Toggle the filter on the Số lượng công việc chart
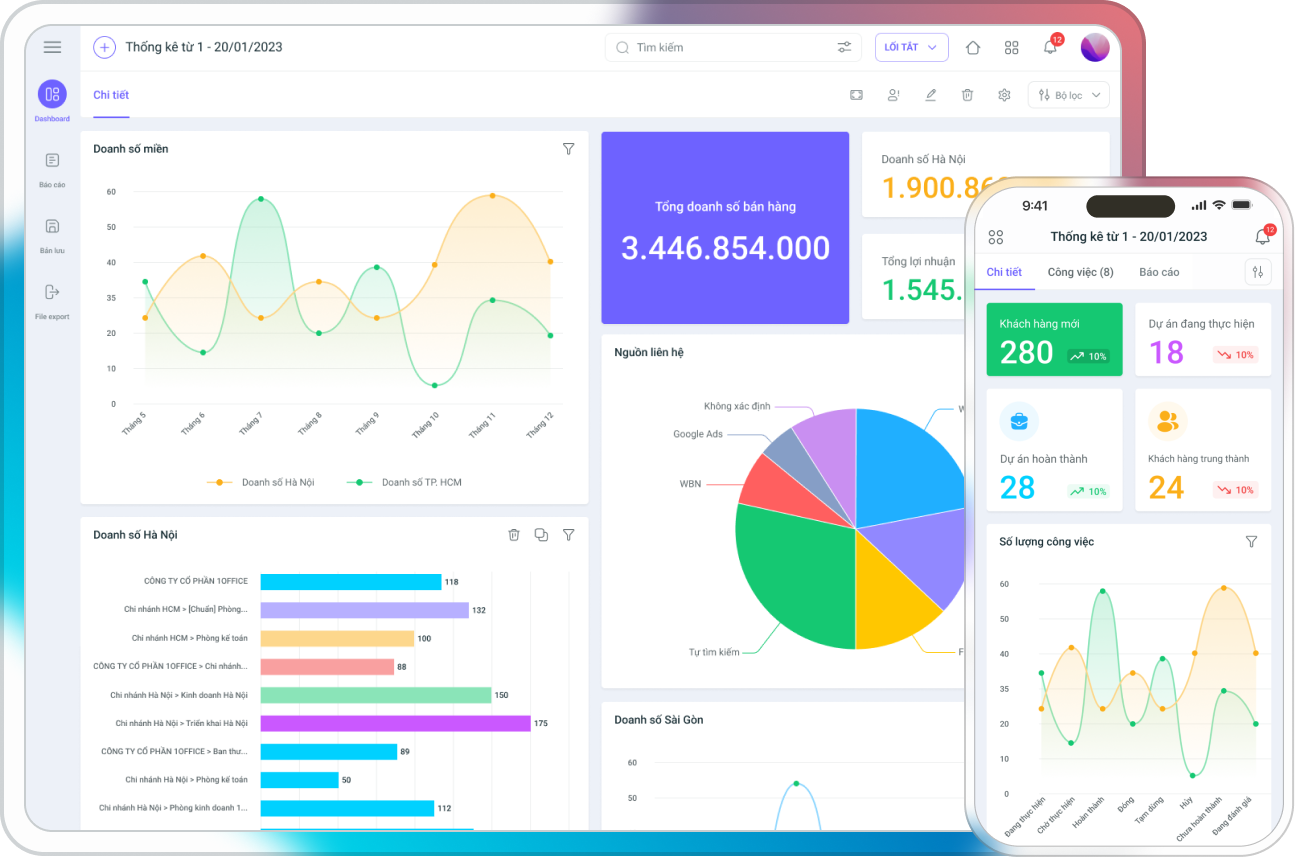The height and width of the screenshot is (857, 1295). pos(1251,541)
